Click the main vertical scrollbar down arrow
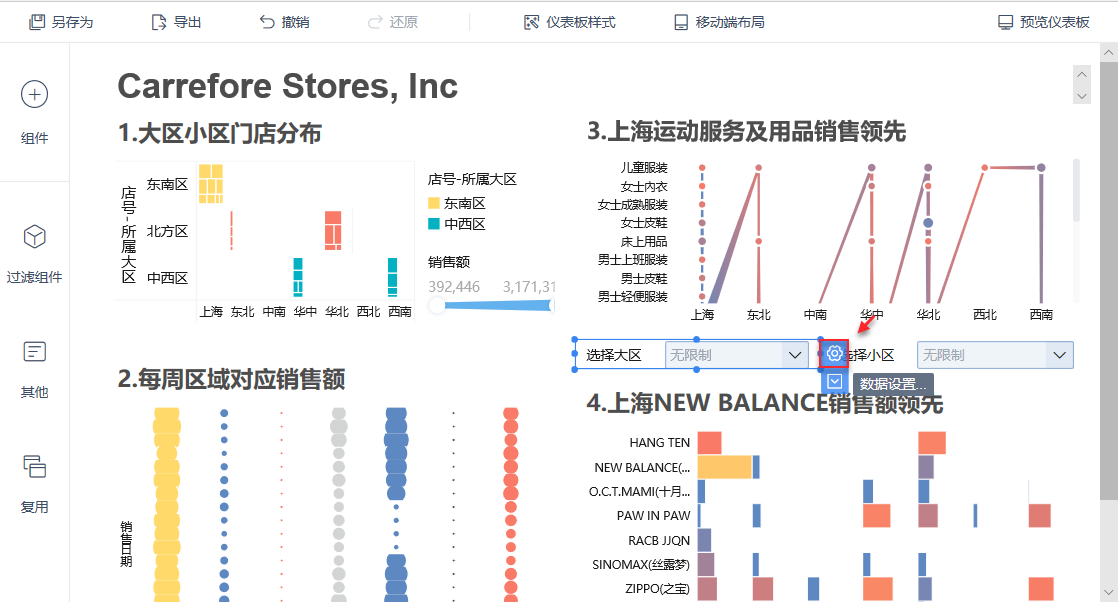Screen dimensions: 1118x602 point(1109,593)
